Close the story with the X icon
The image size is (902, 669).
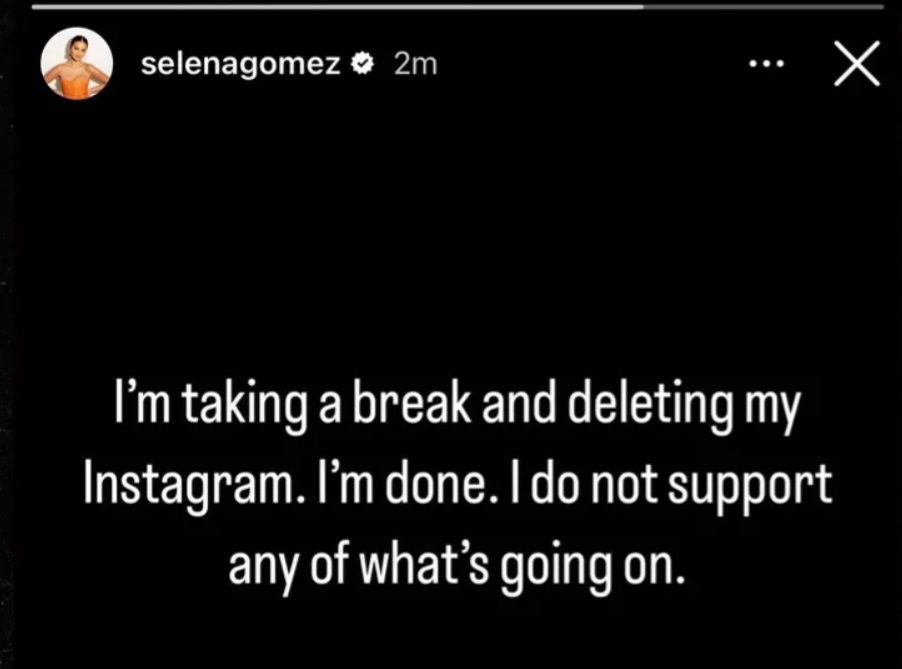pos(857,63)
